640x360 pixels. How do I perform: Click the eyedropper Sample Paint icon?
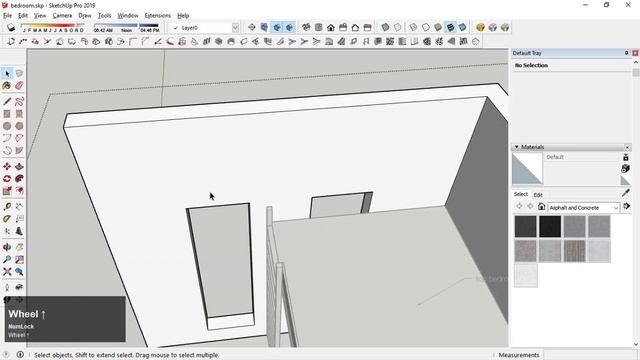(626, 193)
